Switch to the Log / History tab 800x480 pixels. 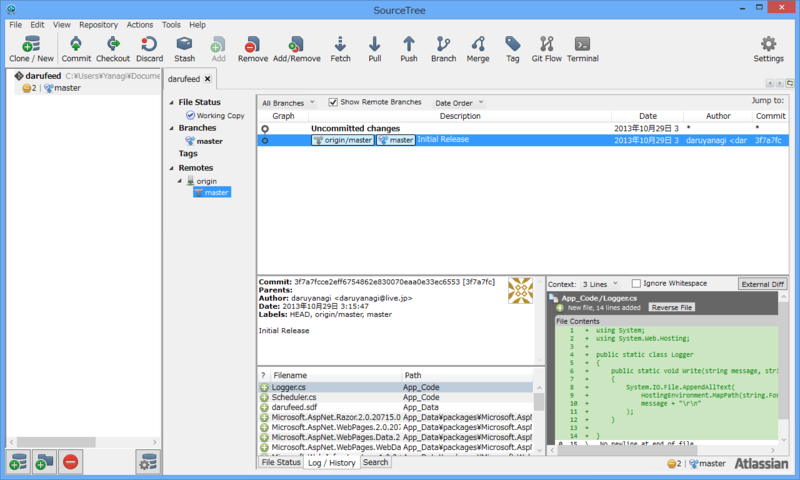pyautogui.click(x=332, y=463)
